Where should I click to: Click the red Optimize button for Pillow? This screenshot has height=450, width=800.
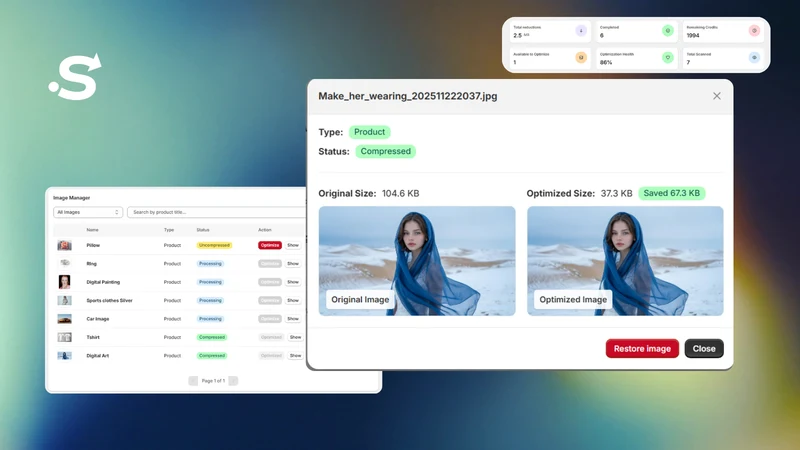coord(269,245)
